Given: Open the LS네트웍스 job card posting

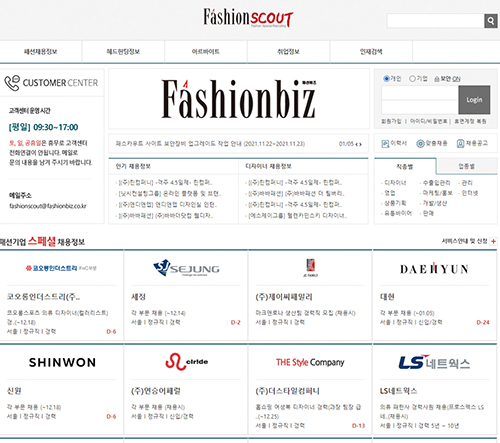Looking at the screenshot, I should click(x=435, y=389).
